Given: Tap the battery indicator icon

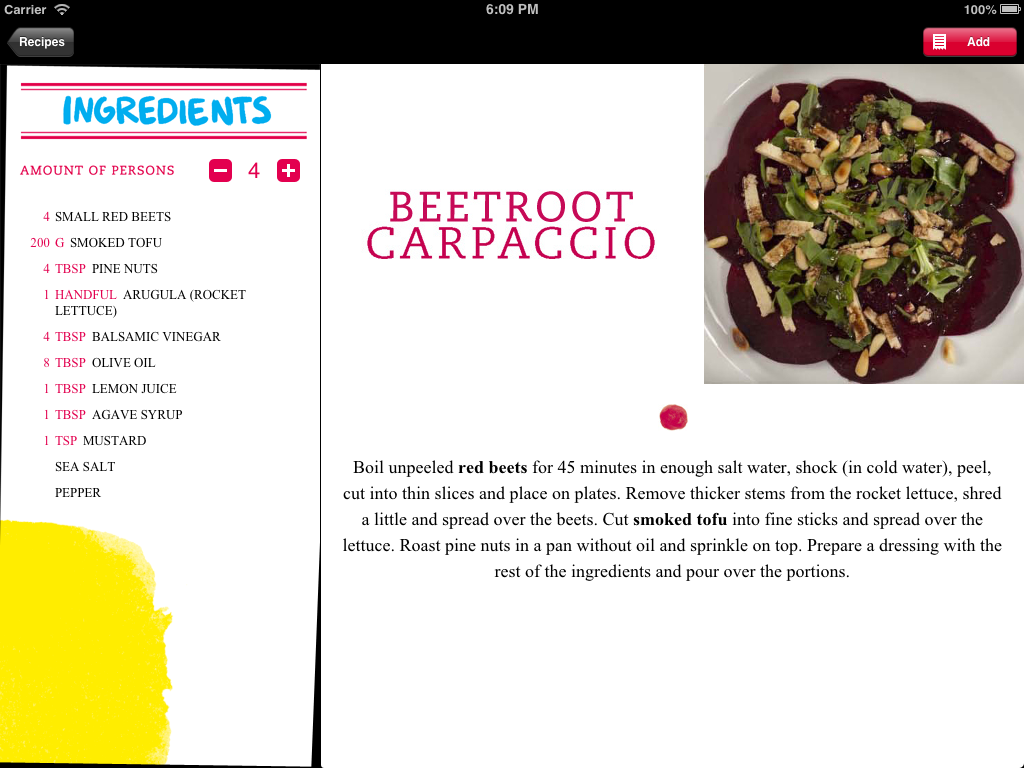Looking at the screenshot, I should click(1010, 9).
